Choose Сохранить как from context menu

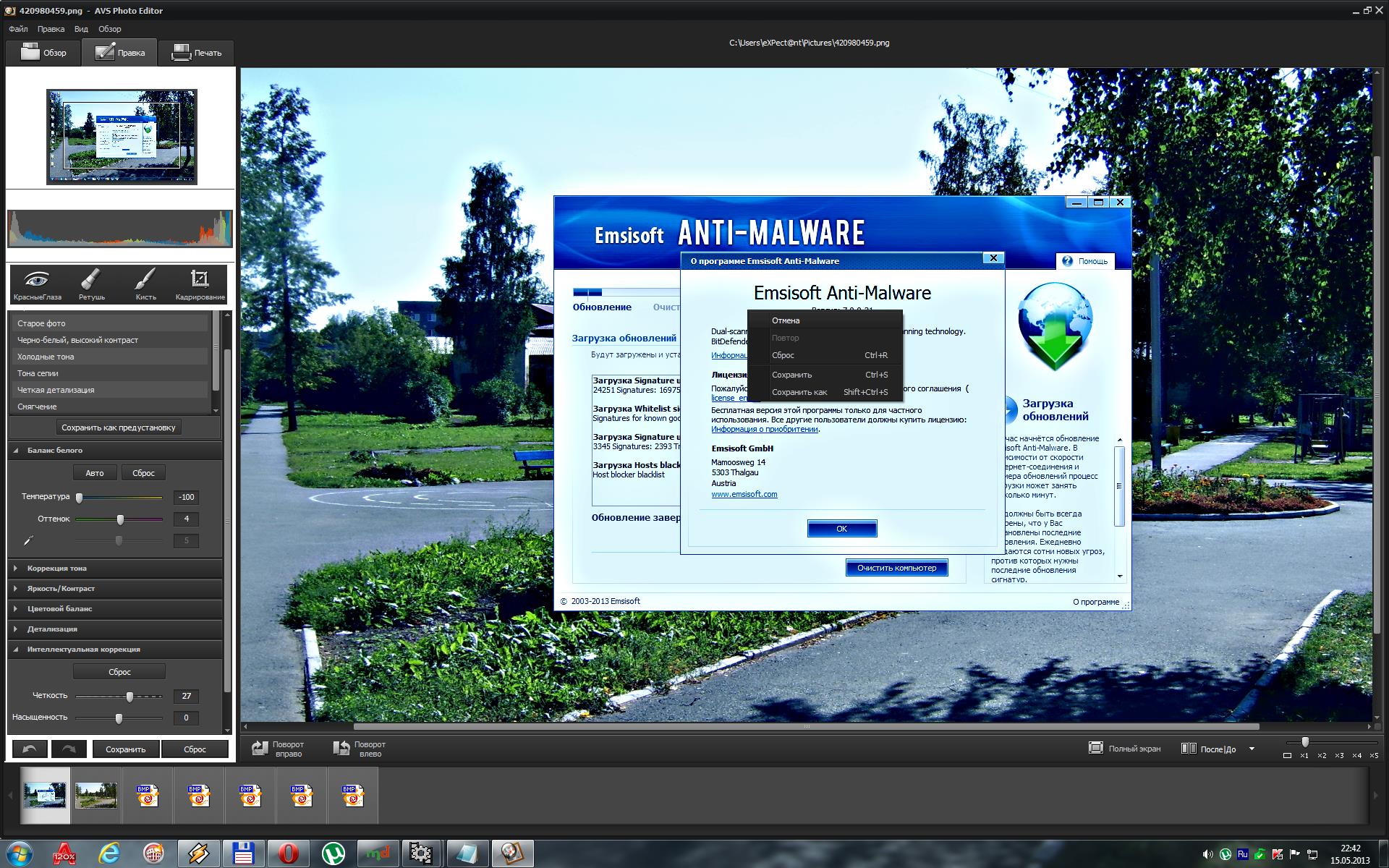click(799, 392)
